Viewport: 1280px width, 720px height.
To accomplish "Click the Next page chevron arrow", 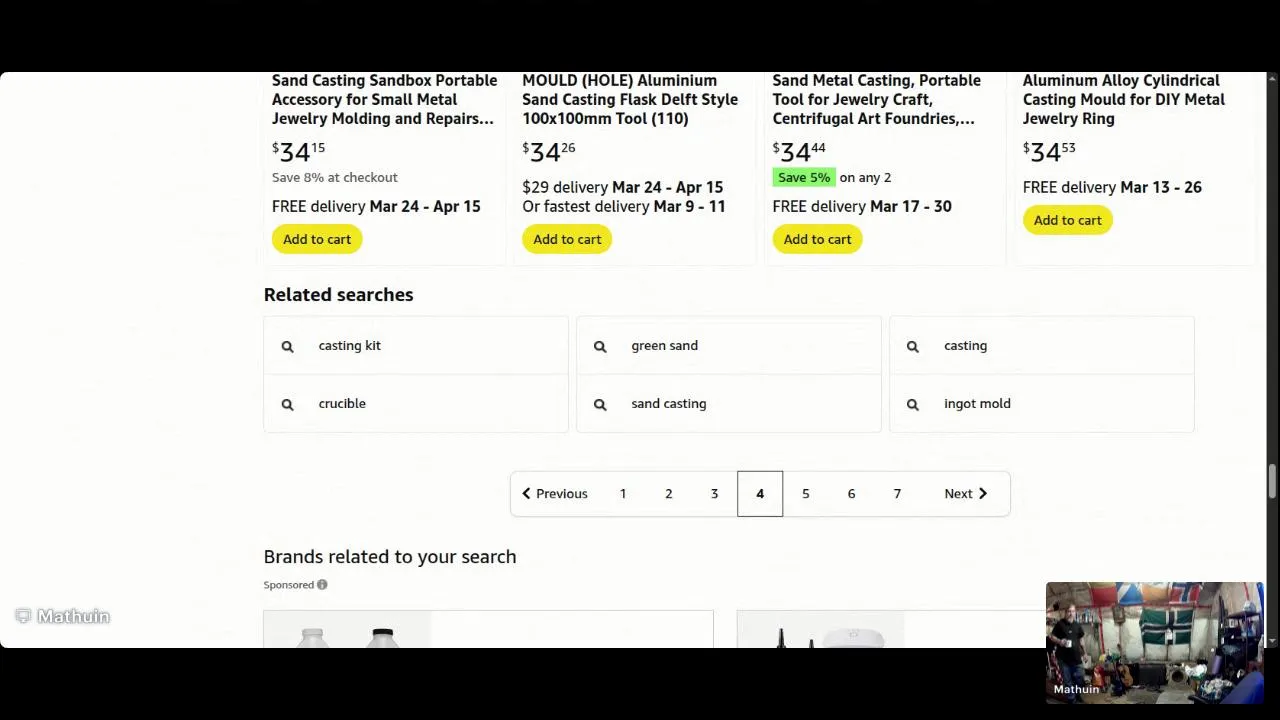I will pyautogui.click(x=983, y=494).
